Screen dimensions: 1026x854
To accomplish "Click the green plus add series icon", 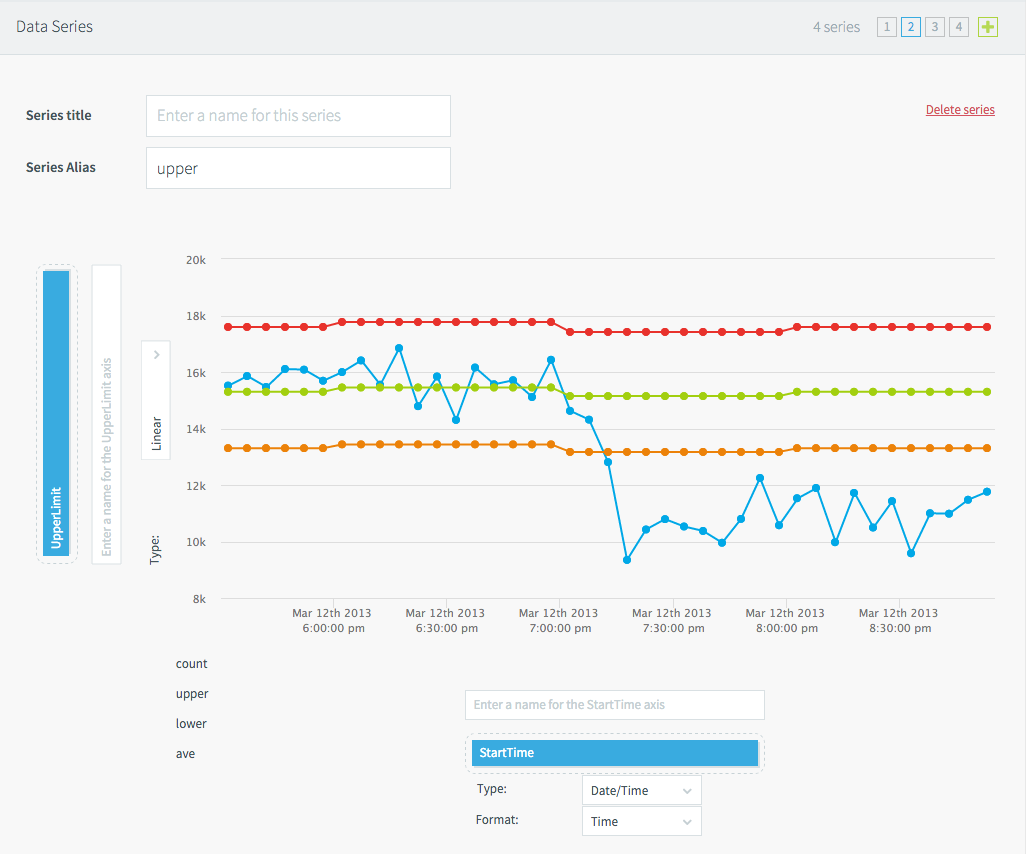I will click(987, 27).
